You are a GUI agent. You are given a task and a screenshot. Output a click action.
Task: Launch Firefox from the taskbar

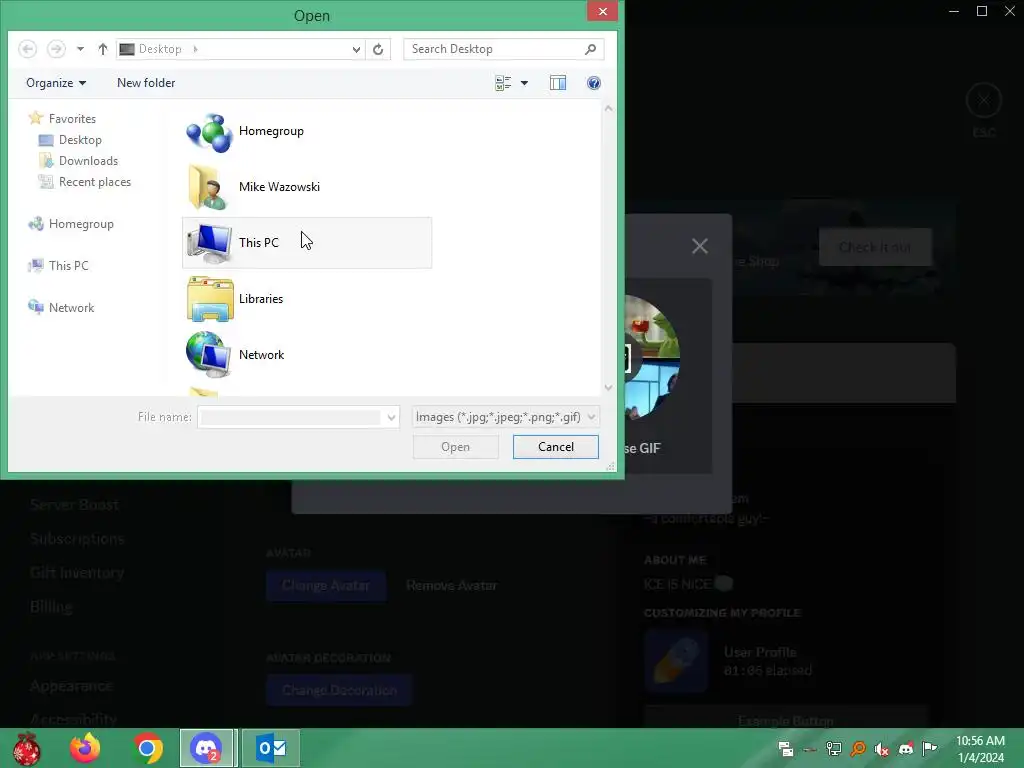(x=85, y=748)
